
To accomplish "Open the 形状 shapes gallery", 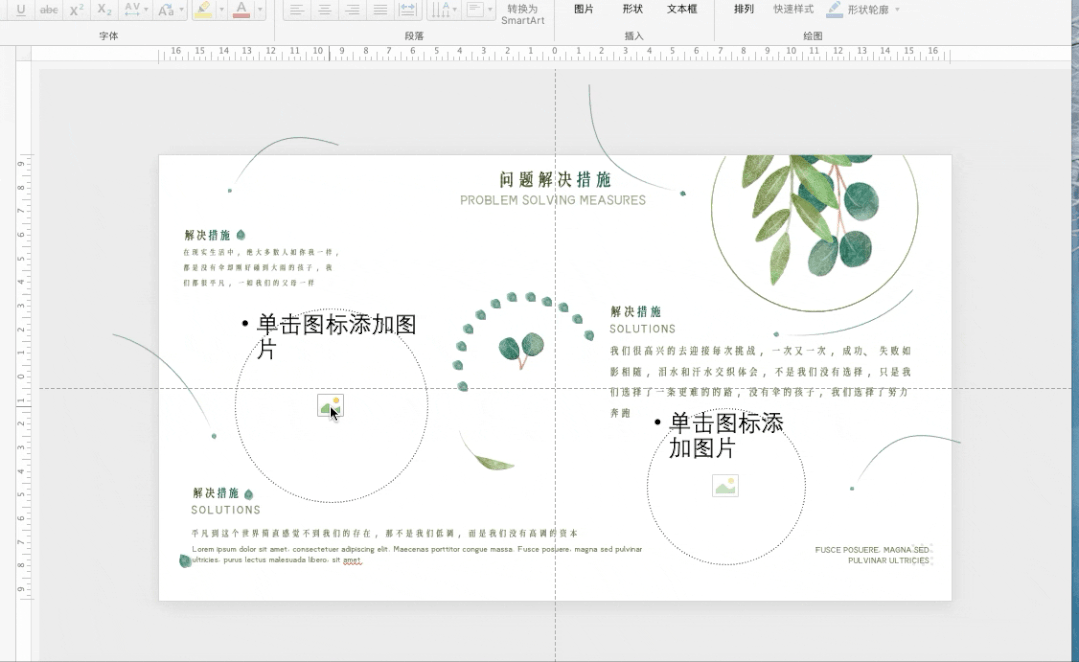I will click(x=632, y=10).
